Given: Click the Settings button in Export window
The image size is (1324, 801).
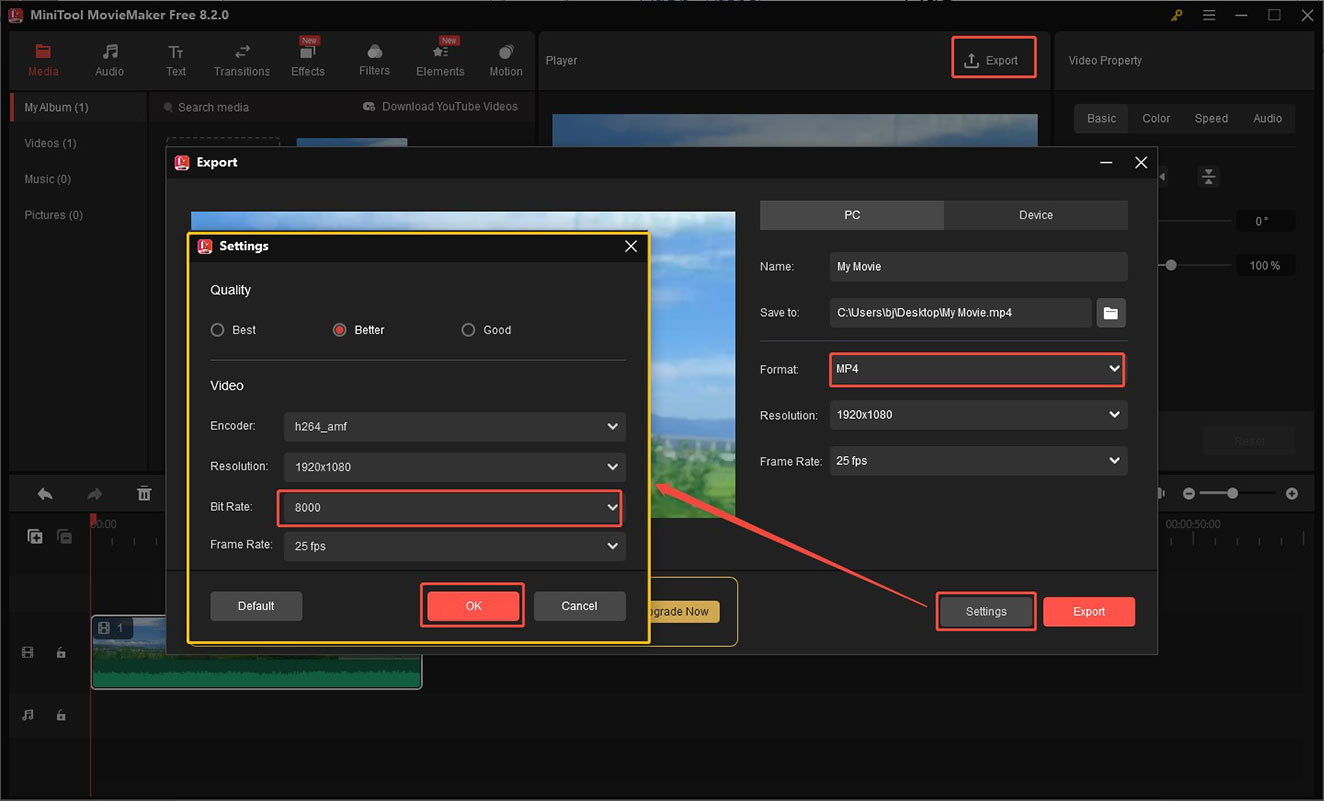Looking at the screenshot, I should 986,612.
